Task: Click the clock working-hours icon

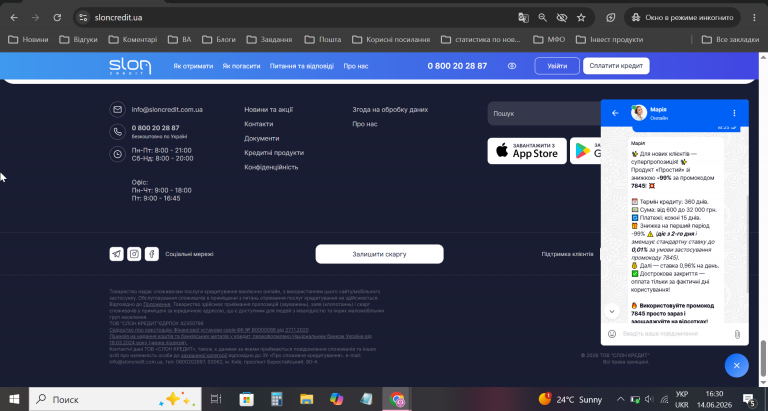Action: point(117,154)
